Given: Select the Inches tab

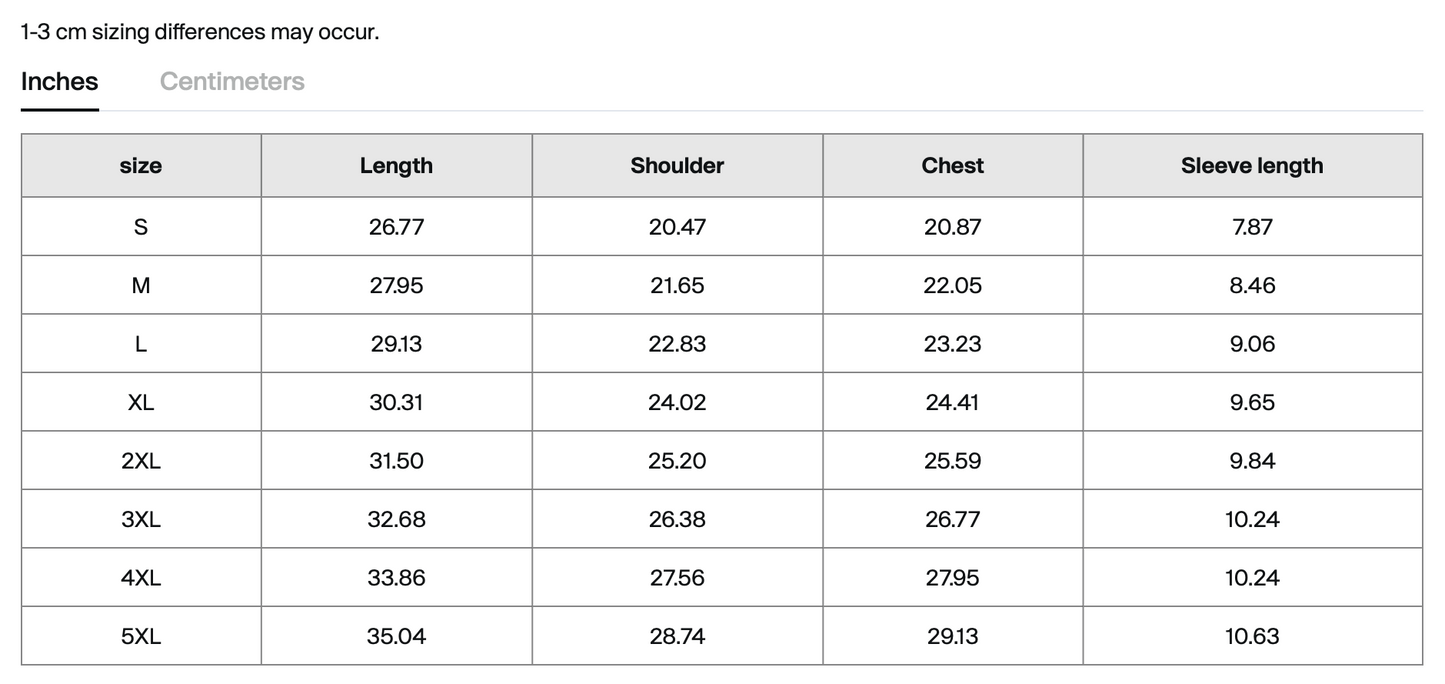Looking at the screenshot, I should coord(60,82).
